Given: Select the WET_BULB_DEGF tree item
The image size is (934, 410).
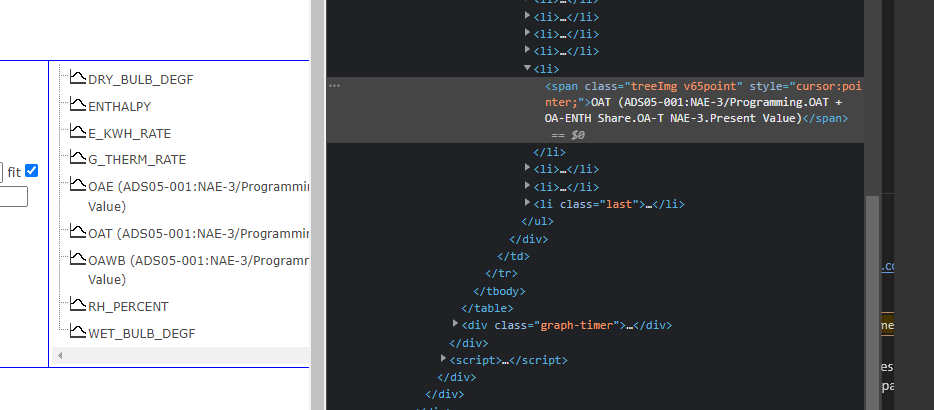Looking at the screenshot, I should (142, 334).
